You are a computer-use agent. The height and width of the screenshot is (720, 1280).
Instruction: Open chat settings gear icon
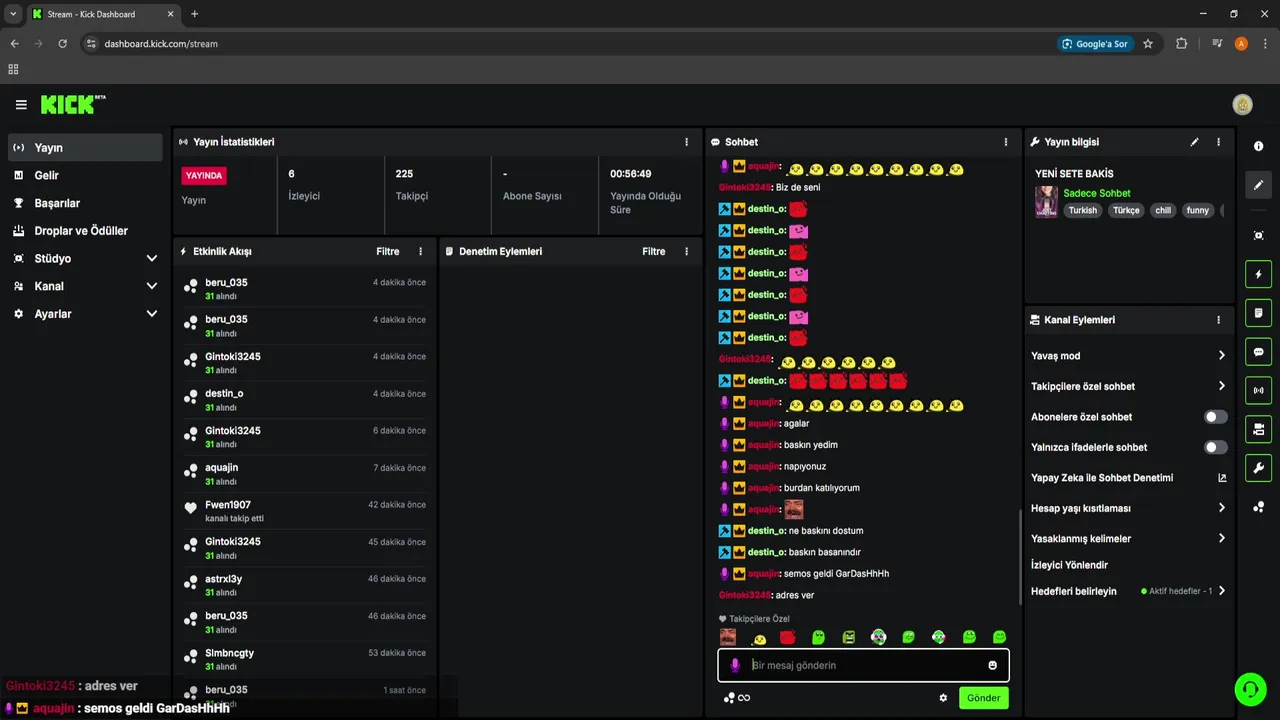[x=942, y=698]
